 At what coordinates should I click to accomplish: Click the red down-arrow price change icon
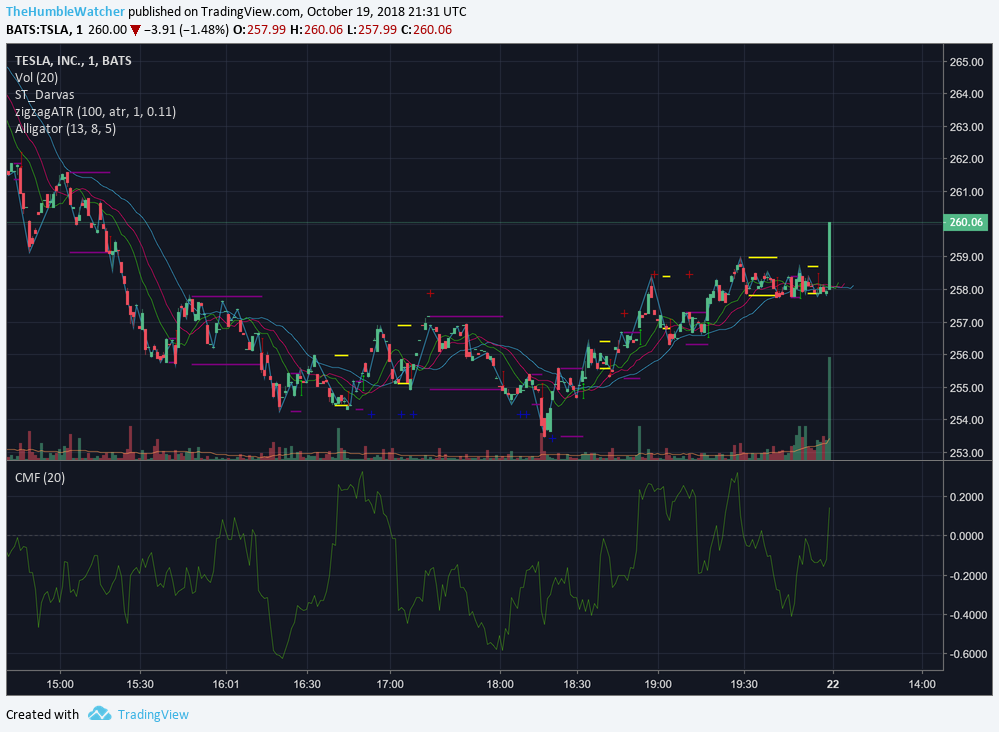(135, 30)
